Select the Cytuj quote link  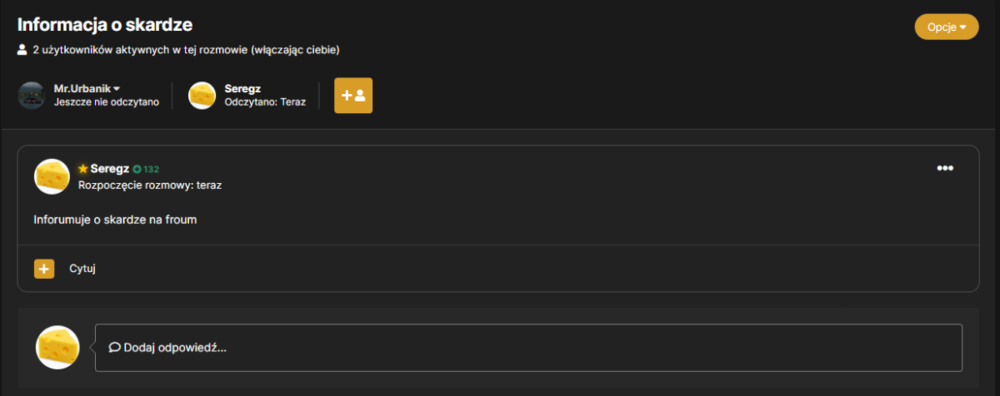pos(82,269)
